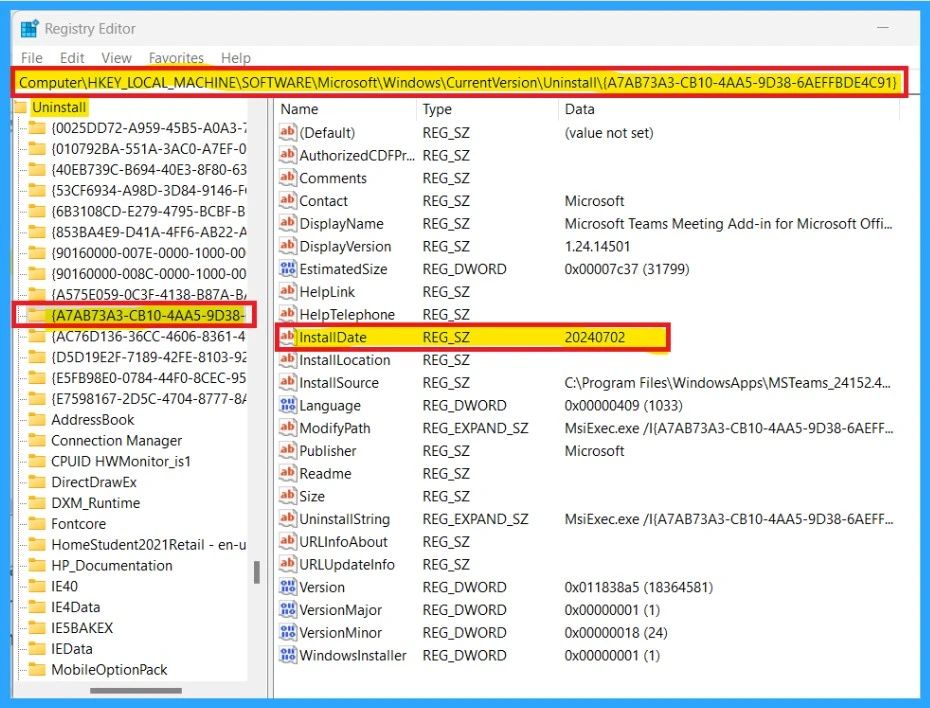Open the View menu
Viewport: 930px width, 708px height.
(x=116, y=58)
